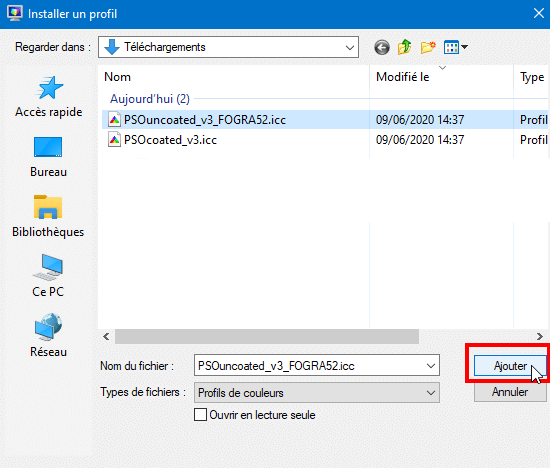This screenshot has width=550, height=468.
Task: Click the PSOcoated_v3.icc file icon
Action: point(114,140)
